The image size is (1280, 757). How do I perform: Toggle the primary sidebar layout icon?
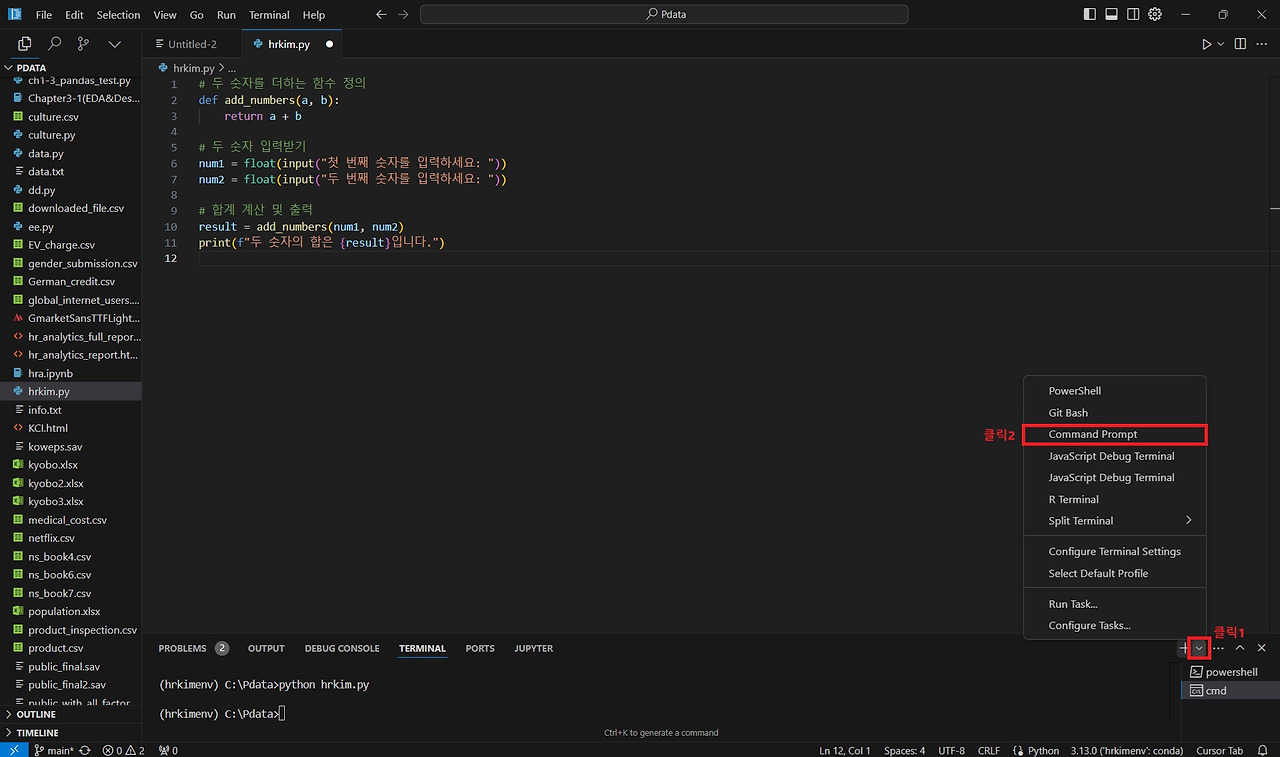[1090, 15]
